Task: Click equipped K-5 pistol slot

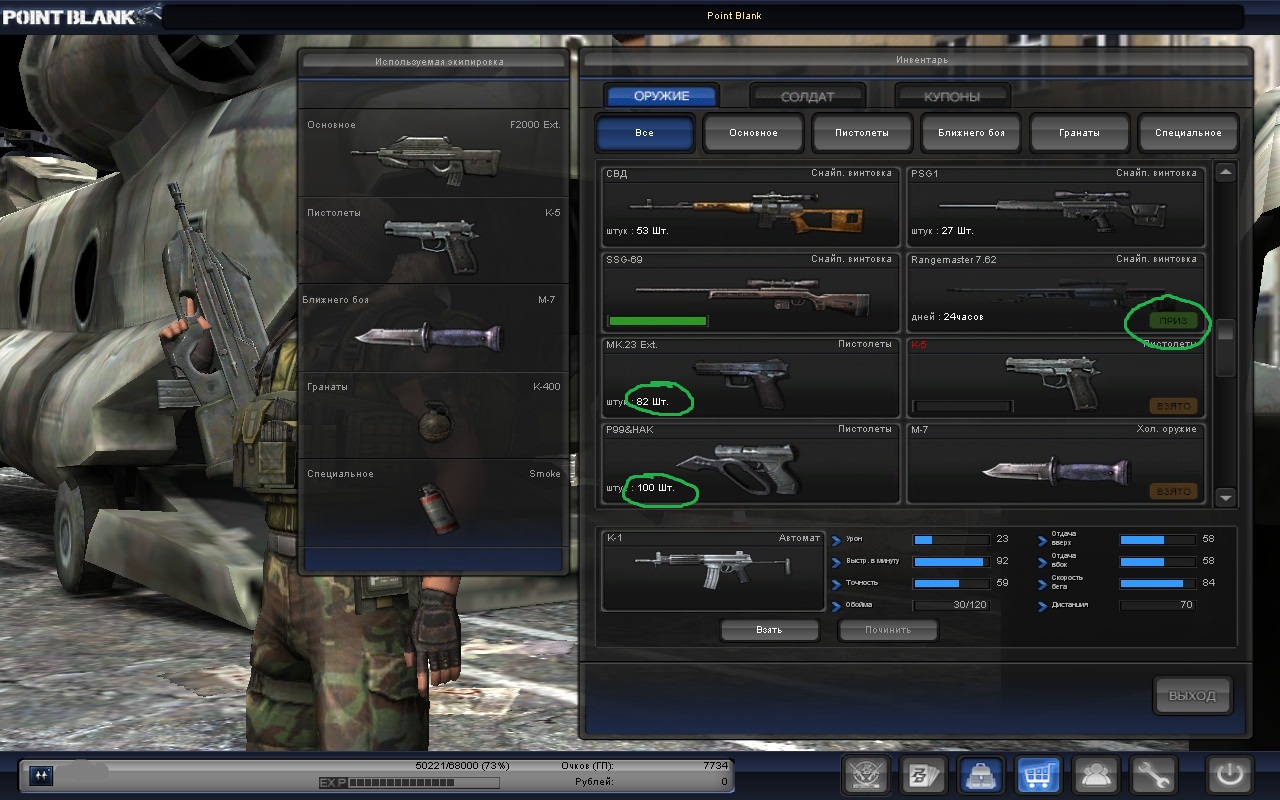Action: click(434, 241)
